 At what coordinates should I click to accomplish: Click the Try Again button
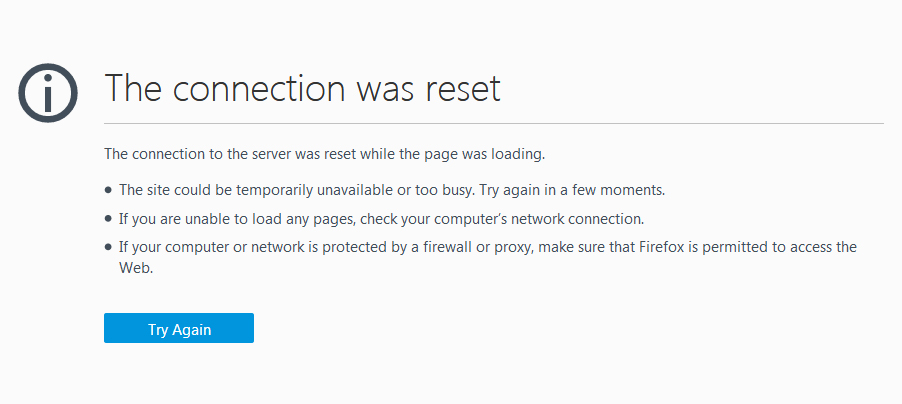click(179, 328)
